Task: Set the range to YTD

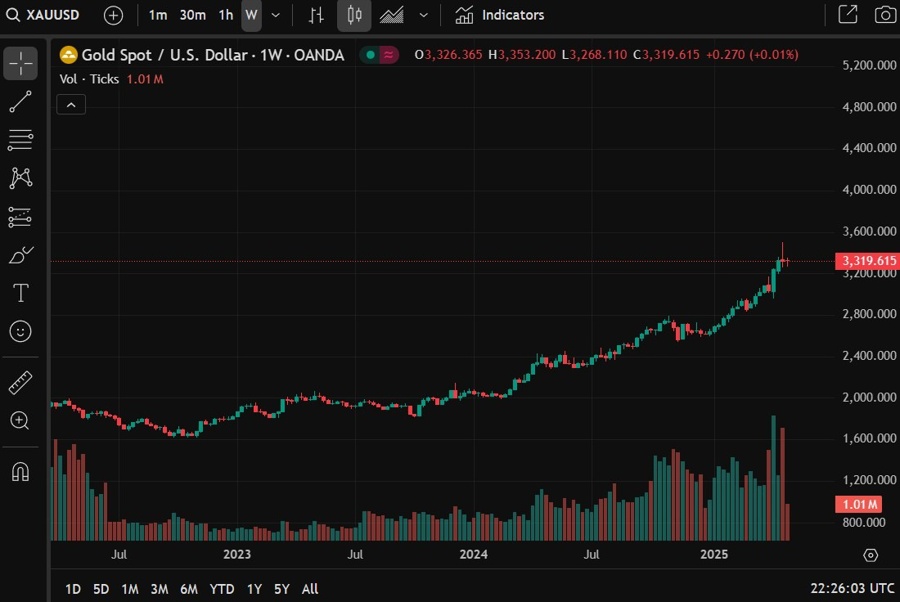Action: 222,589
